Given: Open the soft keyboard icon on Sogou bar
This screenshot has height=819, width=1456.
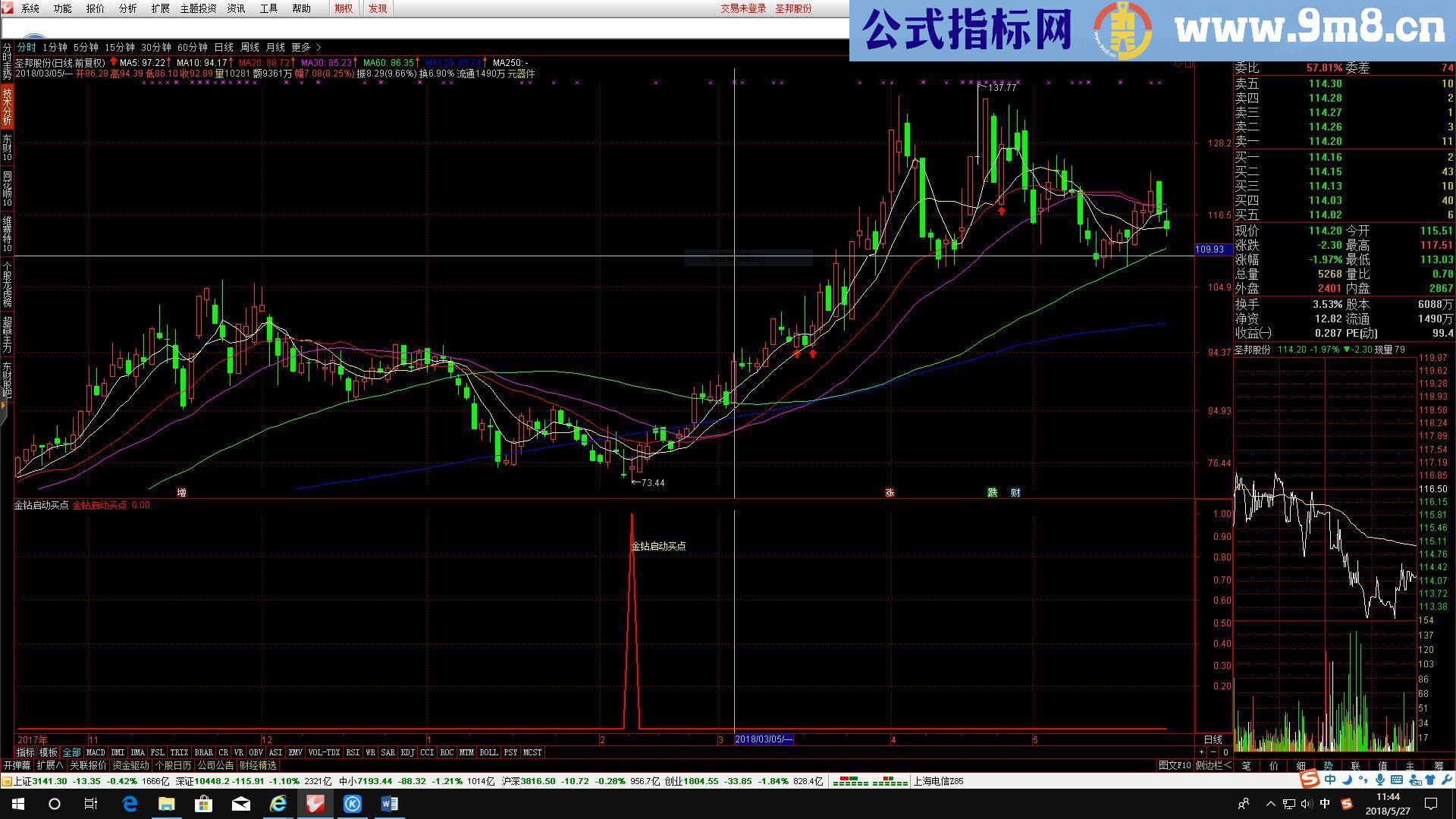Looking at the screenshot, I should pyautogui.click(x=1396, y=780).
